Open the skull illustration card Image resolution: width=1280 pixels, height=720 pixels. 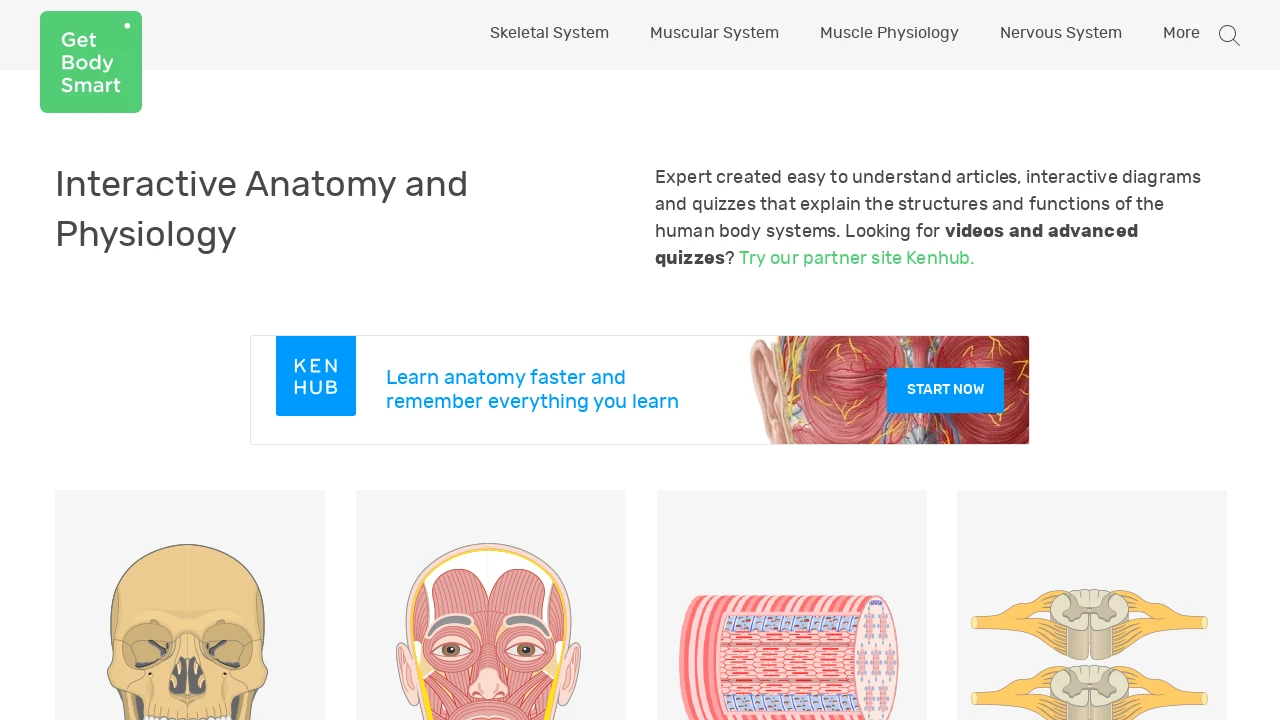coord(190,605)
